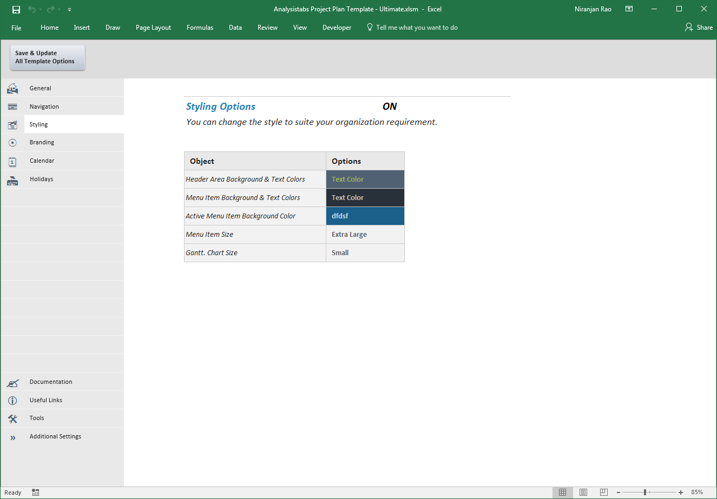Open the Developer ribbon tab

[337, 27]
